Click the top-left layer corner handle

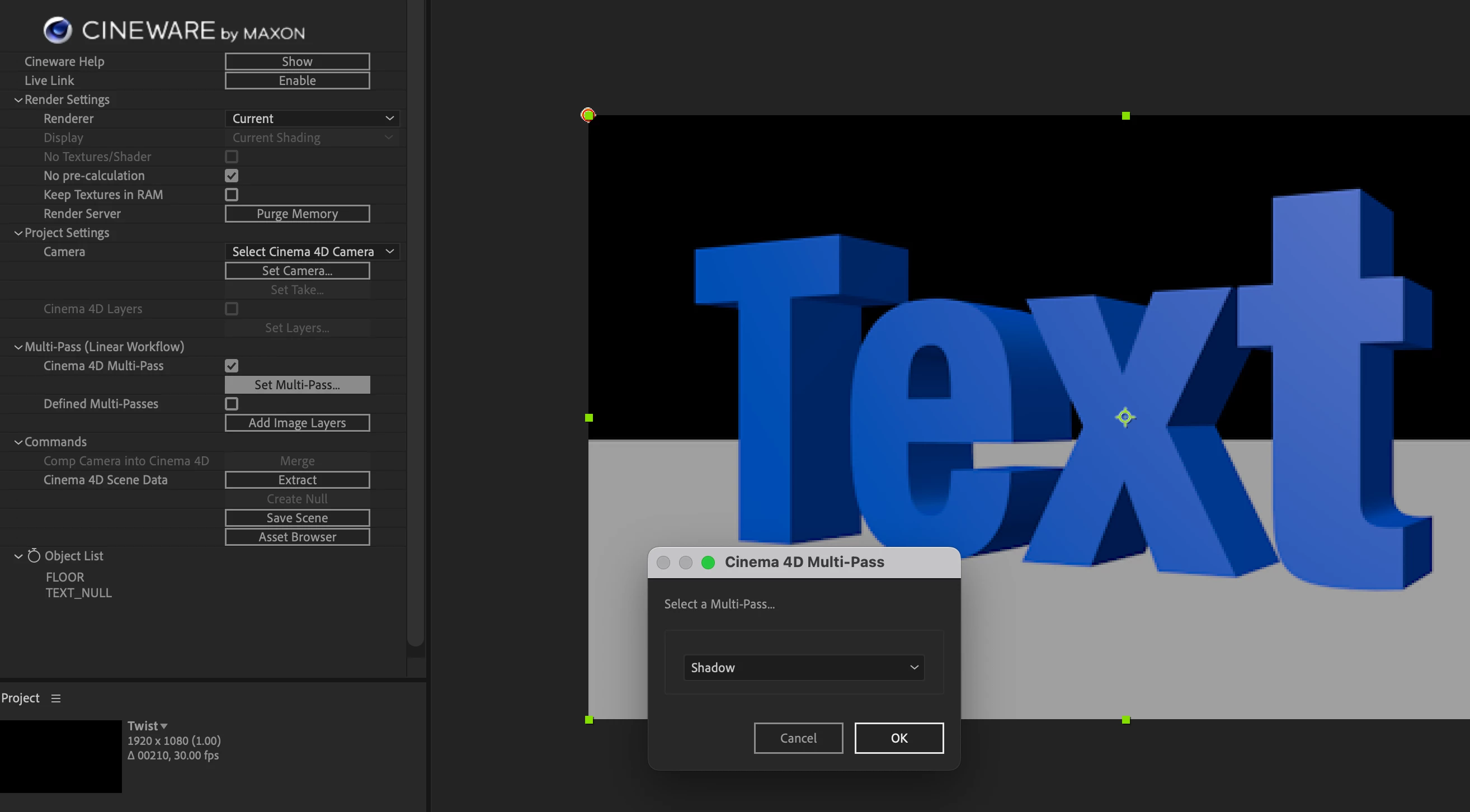click(588, 115)
